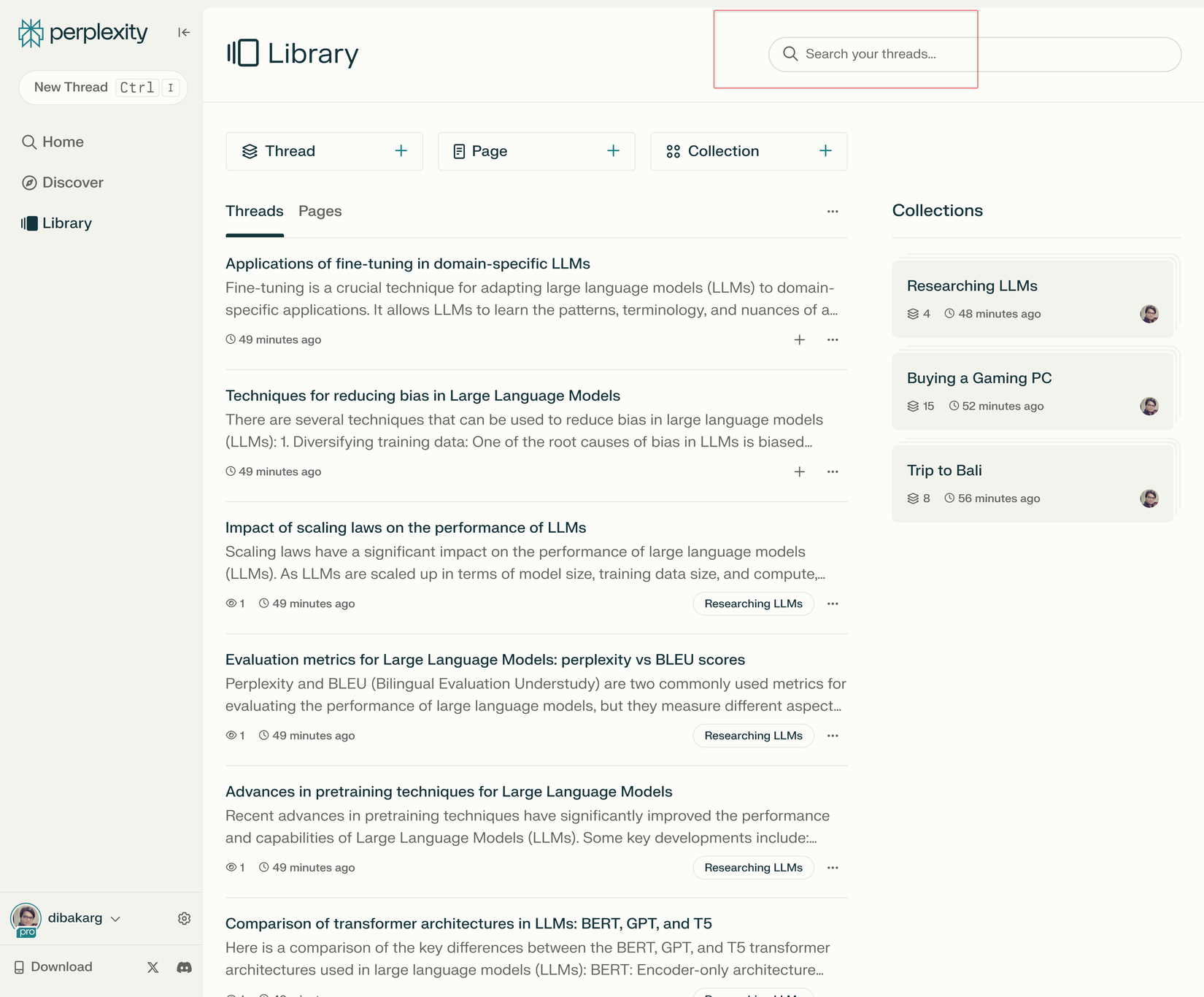
Task: Add fine-tuning thread to collection via plus icon
Action: click(x=800, y=340)
